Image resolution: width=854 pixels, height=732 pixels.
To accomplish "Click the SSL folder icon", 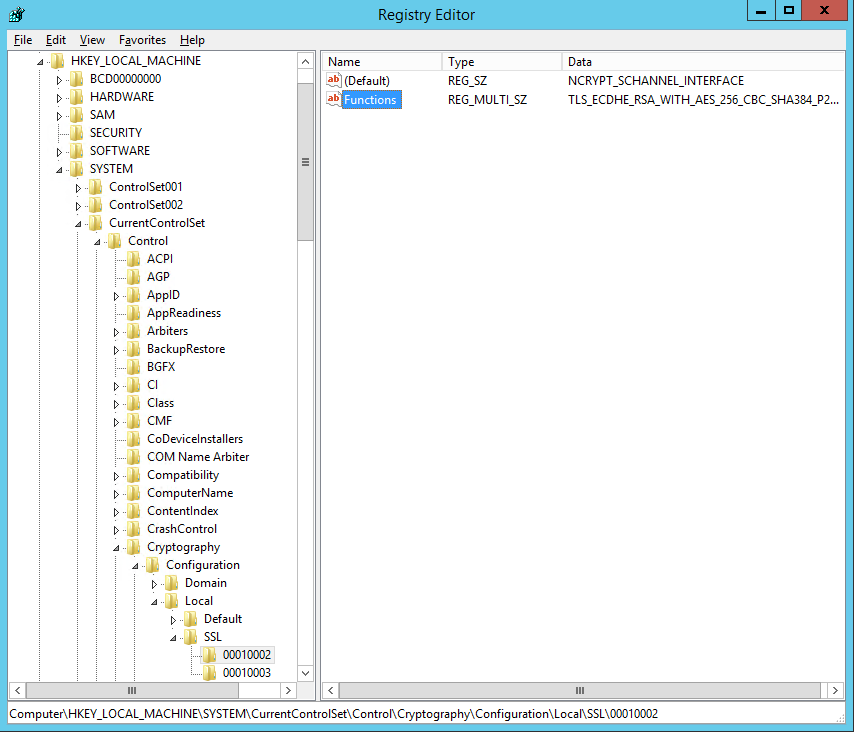I will tap(191, 637).
